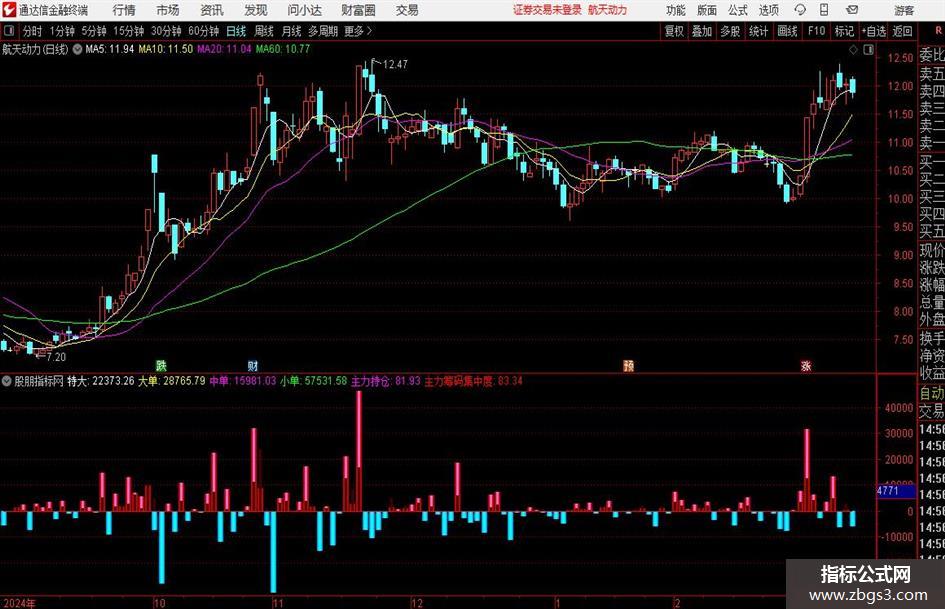The image size is (945, 609).
Task: Click the orange 预 event marker
Action: click(x=629, y=365)
